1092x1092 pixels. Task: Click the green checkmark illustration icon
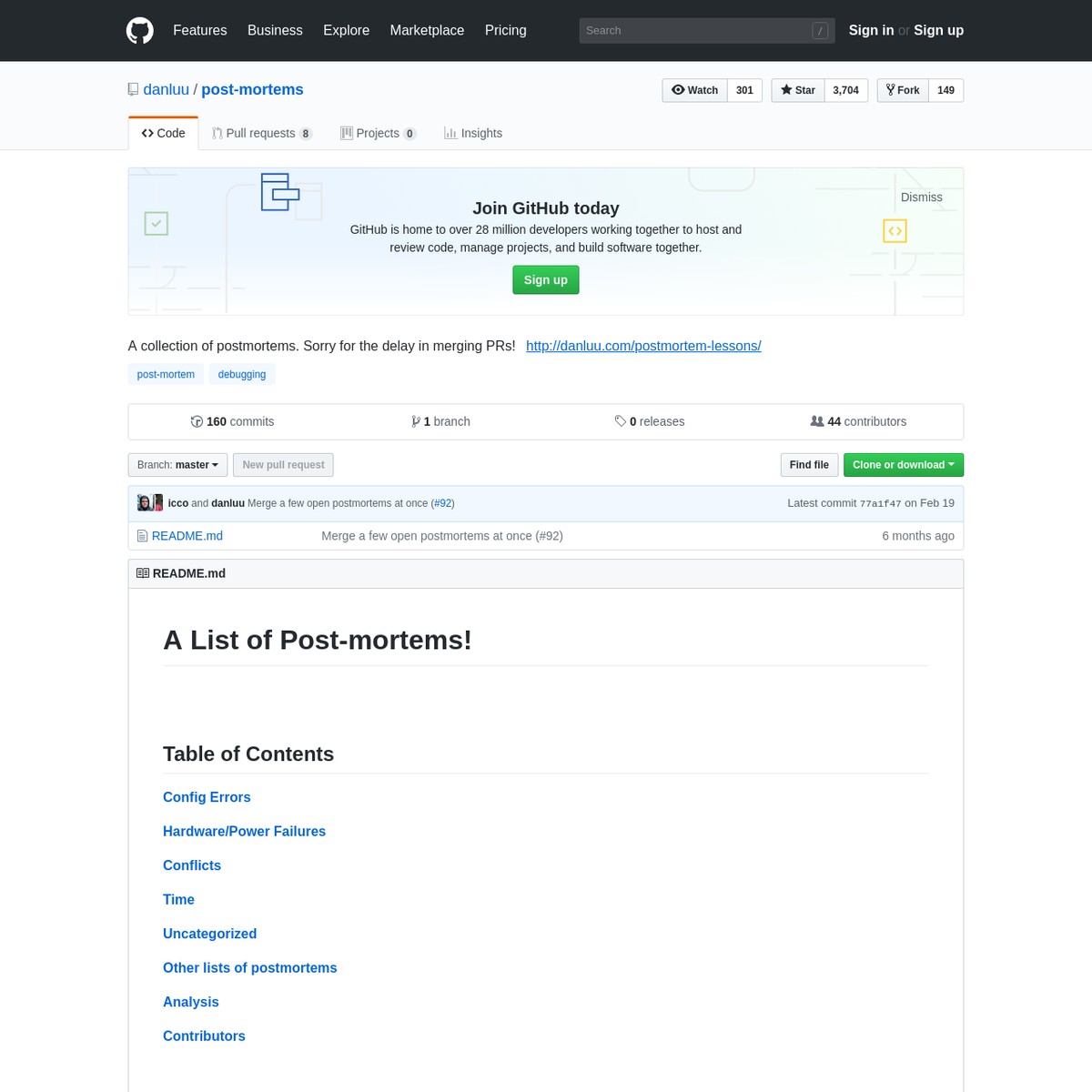[x=157, y=223]
